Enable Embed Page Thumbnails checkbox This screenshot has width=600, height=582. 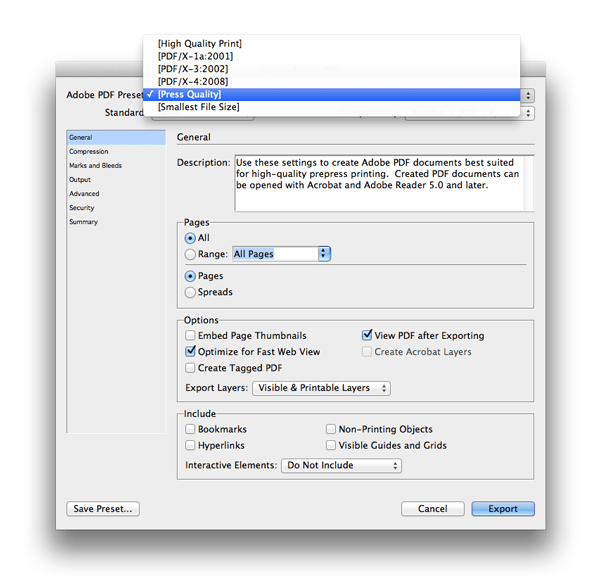coord(190,336)
